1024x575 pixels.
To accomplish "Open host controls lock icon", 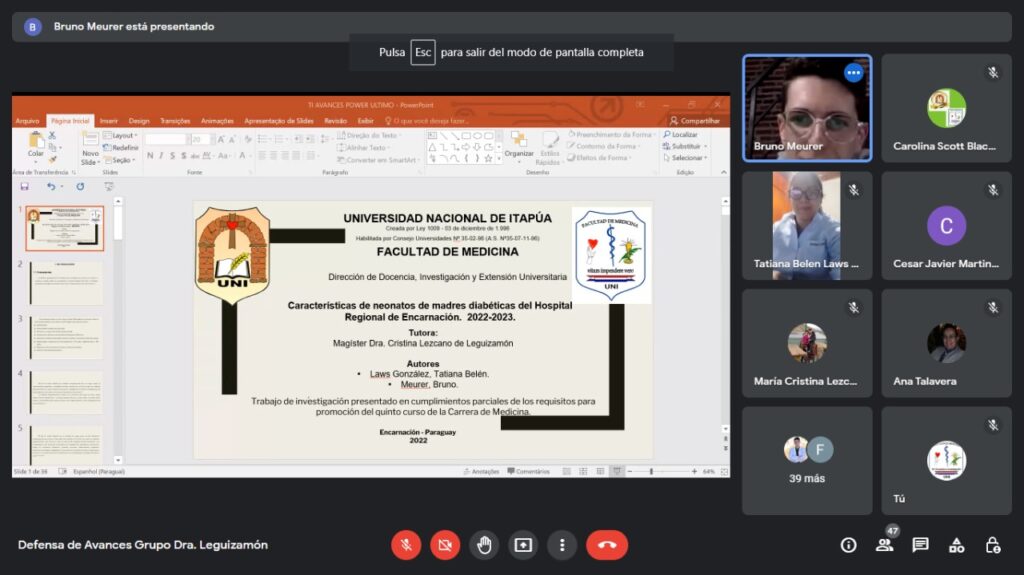I will point(992,545).
